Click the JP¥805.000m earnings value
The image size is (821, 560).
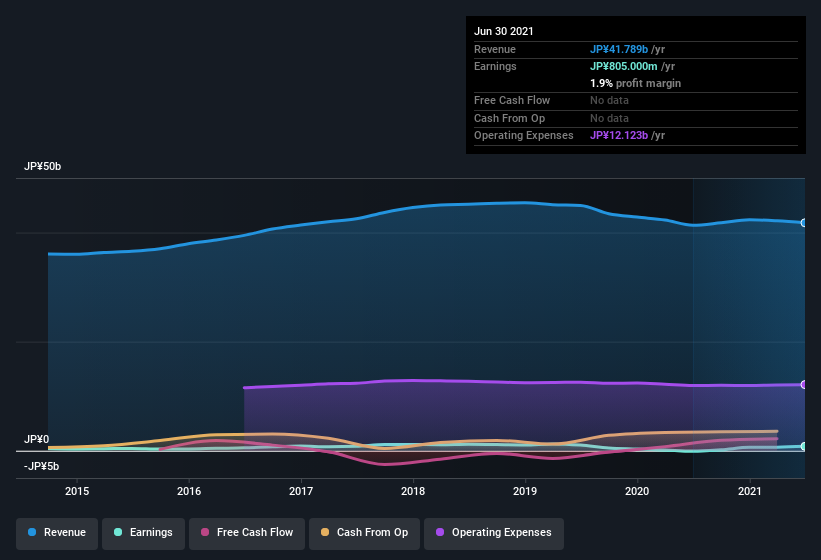(x=624, y=66)
